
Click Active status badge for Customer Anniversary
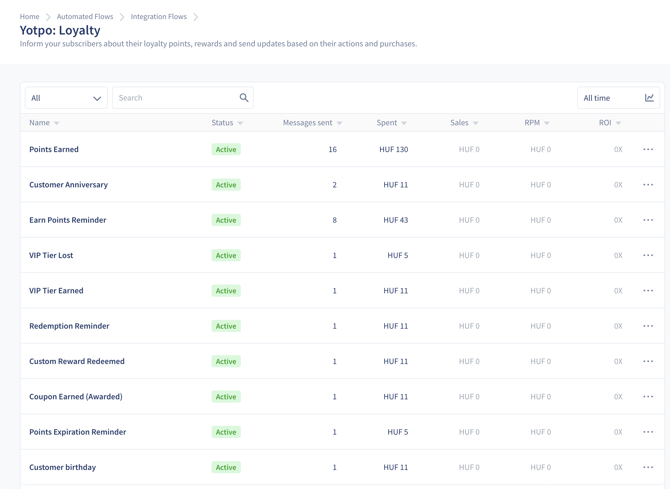226,185
